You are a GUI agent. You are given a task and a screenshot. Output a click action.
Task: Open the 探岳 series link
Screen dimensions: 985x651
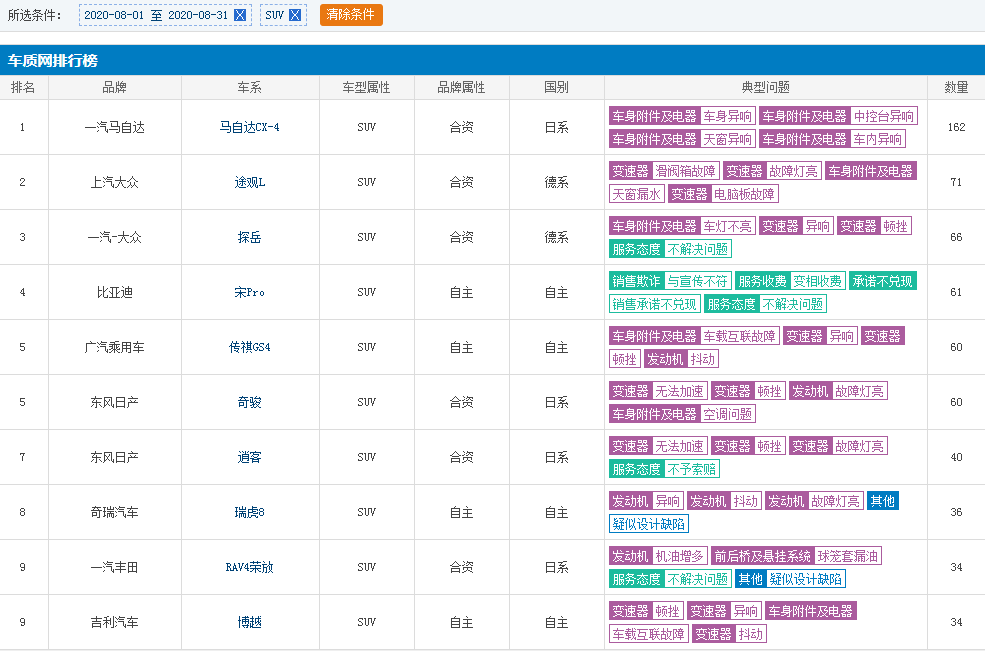coord(249,237)
